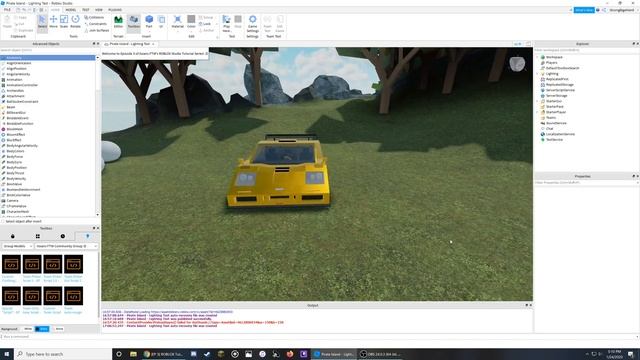Click the Group edit button

[206, 18]
